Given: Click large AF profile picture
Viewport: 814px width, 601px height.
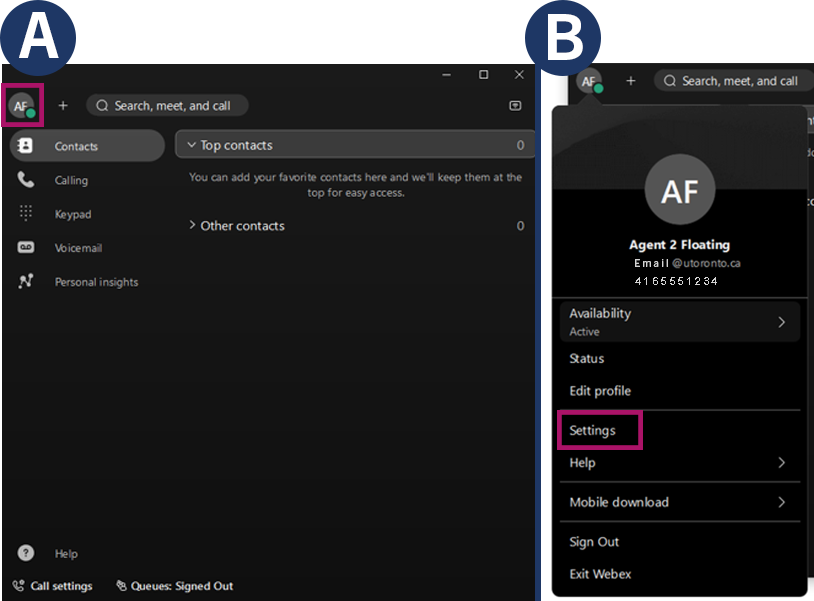Looking at the screenshot, I should [680, 189].
